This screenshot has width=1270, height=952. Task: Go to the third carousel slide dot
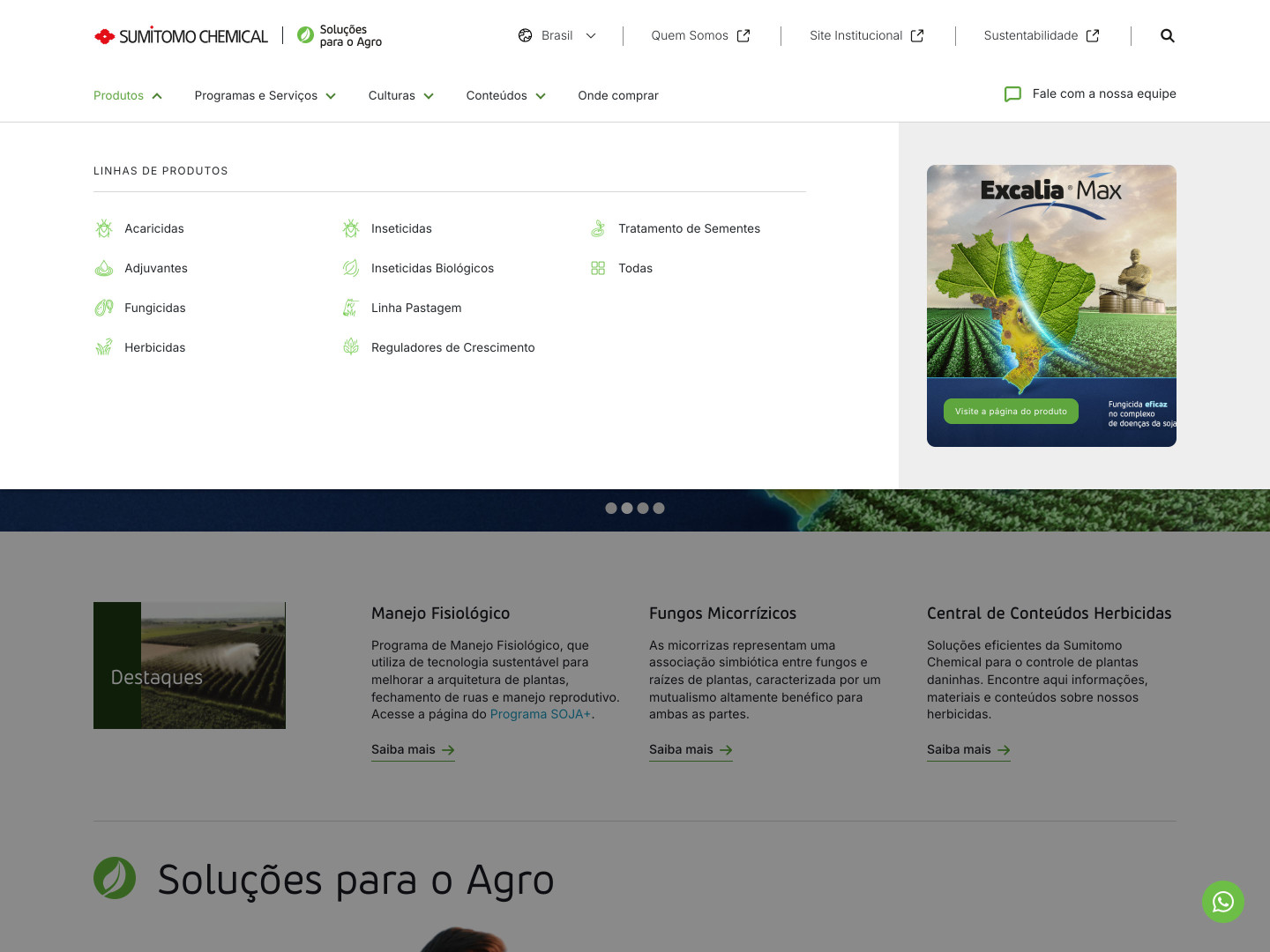(643, 508)
